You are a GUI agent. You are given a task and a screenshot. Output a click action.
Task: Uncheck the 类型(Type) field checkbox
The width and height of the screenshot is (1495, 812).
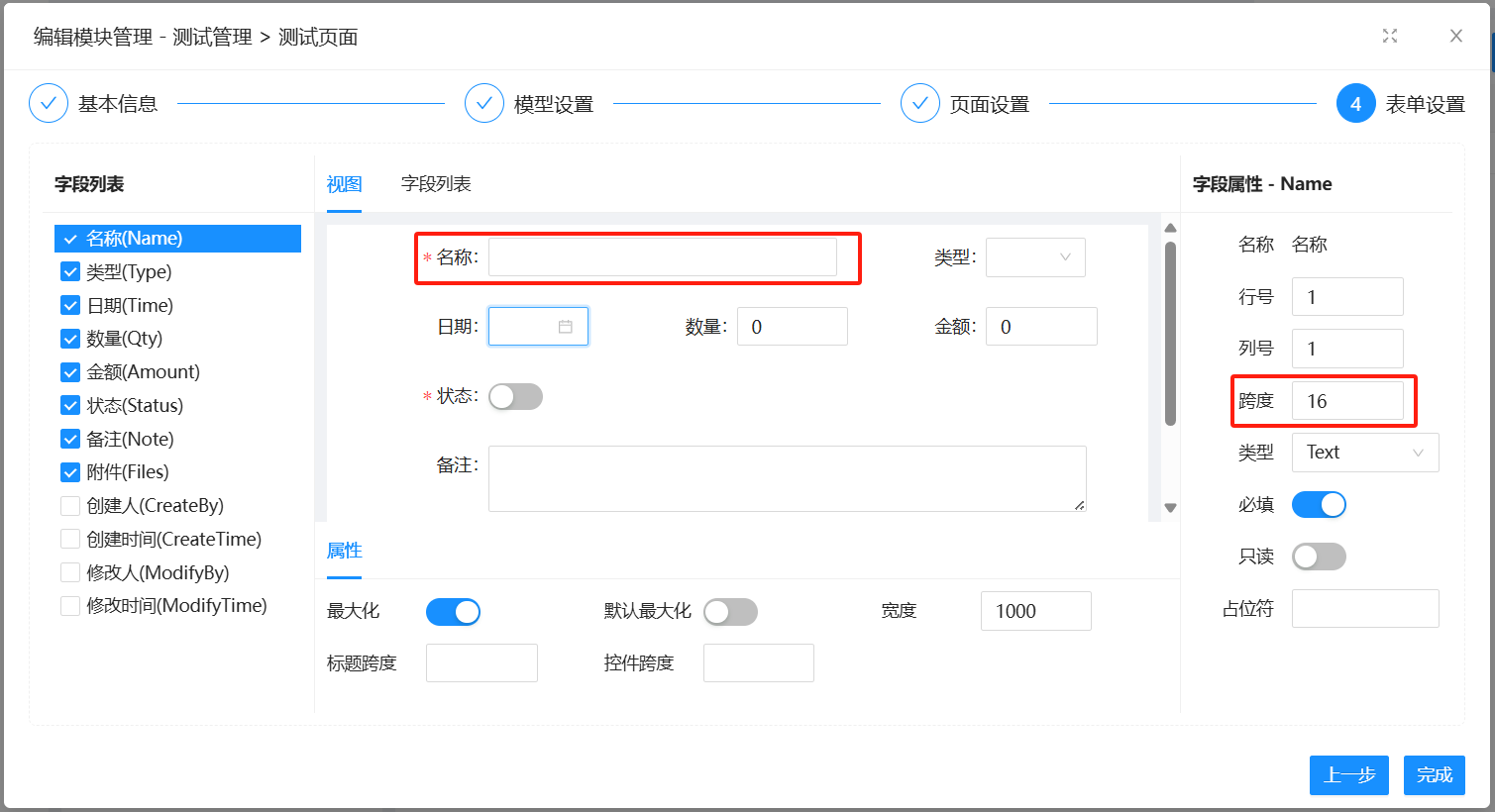point(70,271)
